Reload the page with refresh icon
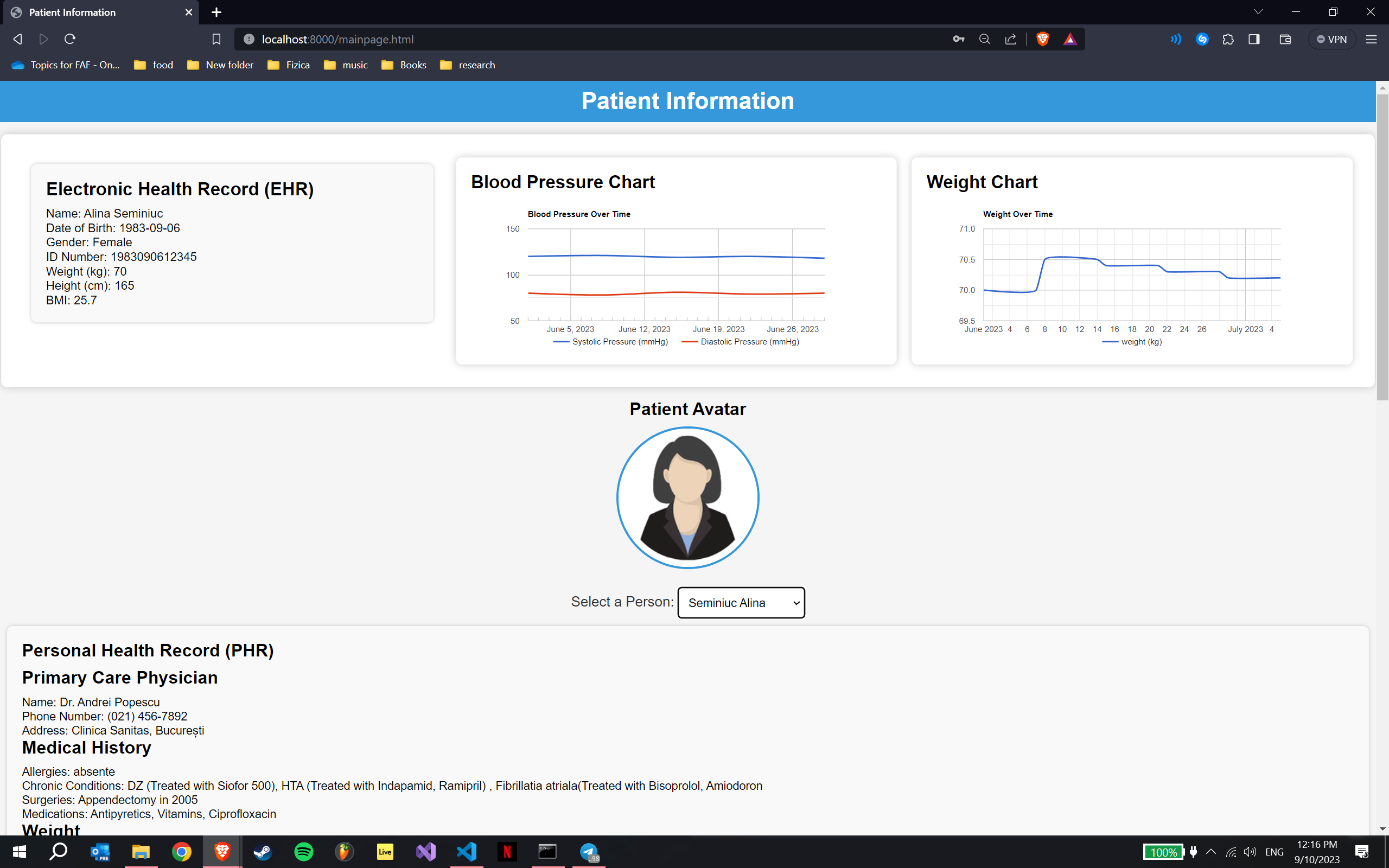1389x868 pixels. [70, 39]
